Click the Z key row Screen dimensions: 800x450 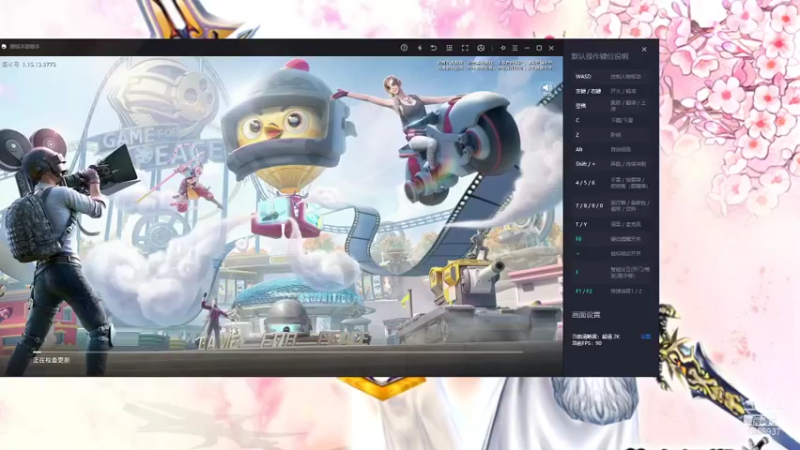coord(611,135)
